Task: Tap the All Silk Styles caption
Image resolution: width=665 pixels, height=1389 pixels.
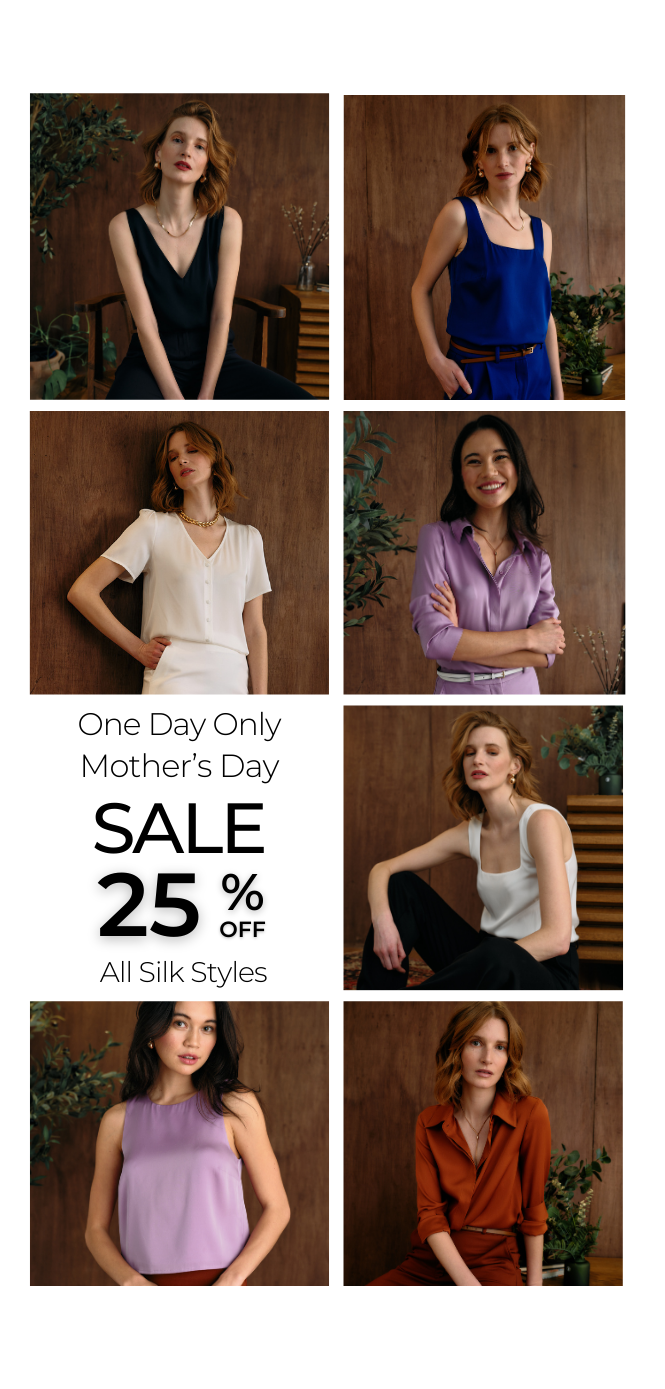Action: 183,972
